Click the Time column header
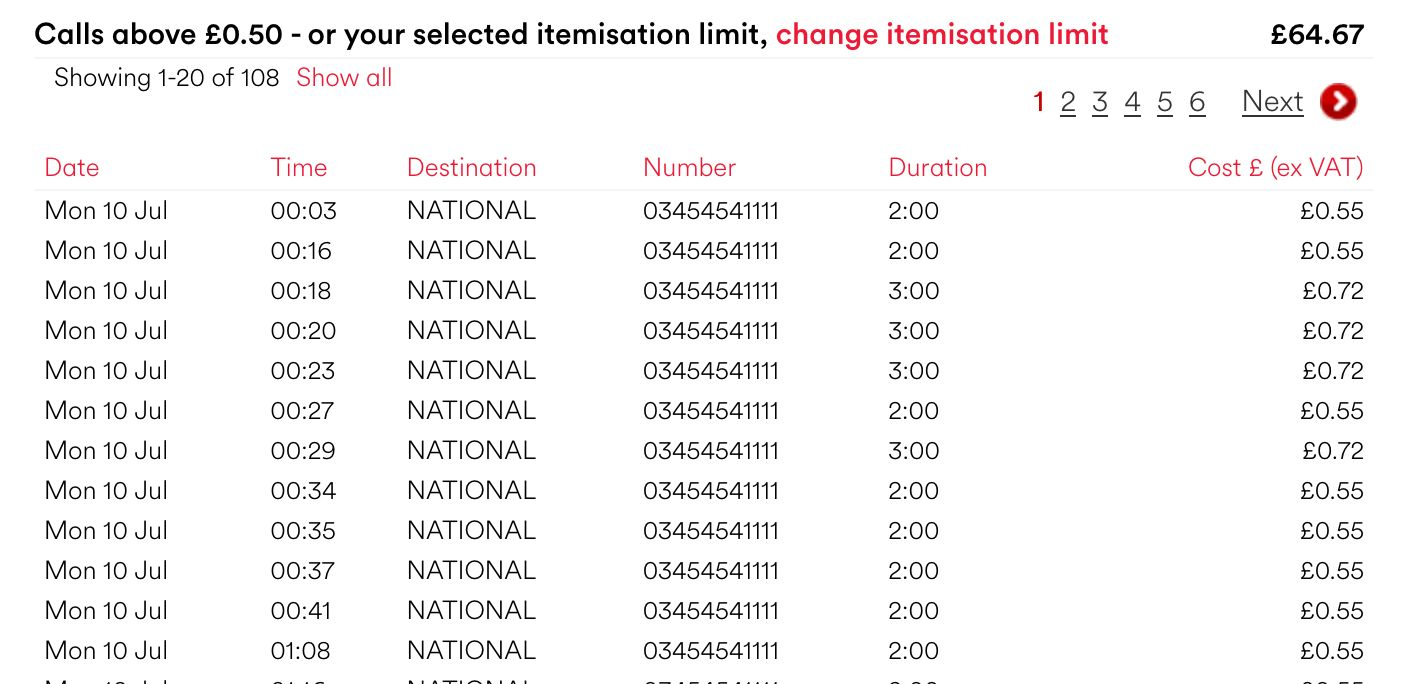 pos(299,167)
